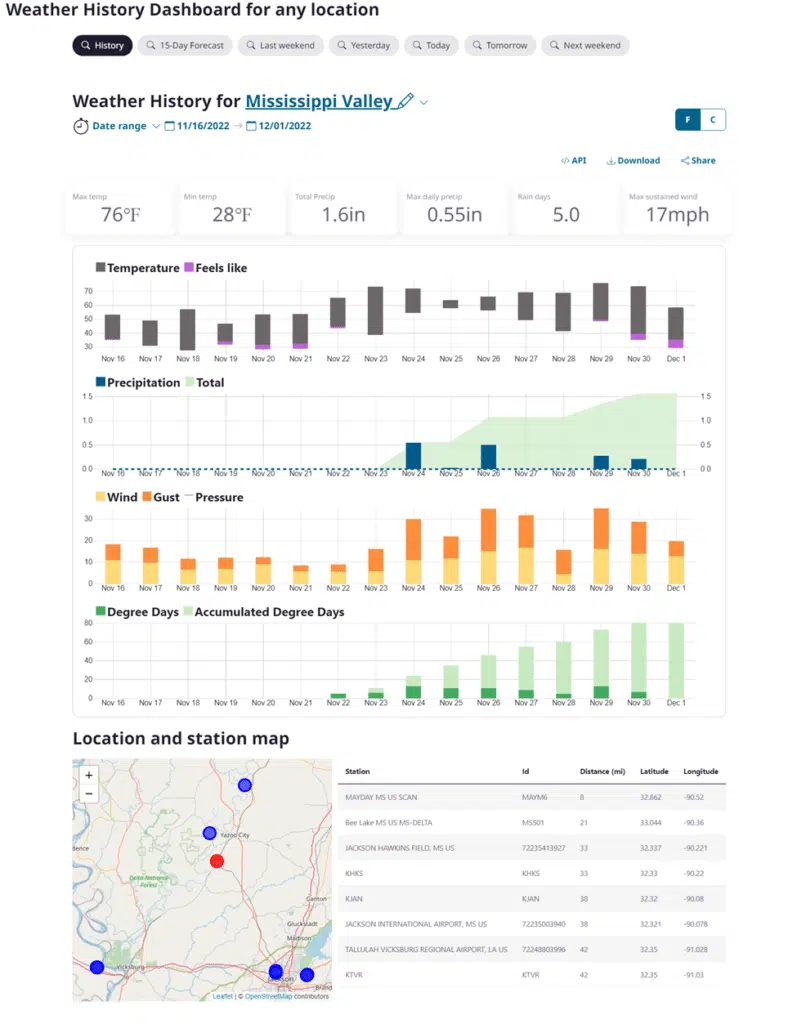Click the blue station marker near Vicksburg
This screenshot has height=1024, width=797.
pos(97,967)
